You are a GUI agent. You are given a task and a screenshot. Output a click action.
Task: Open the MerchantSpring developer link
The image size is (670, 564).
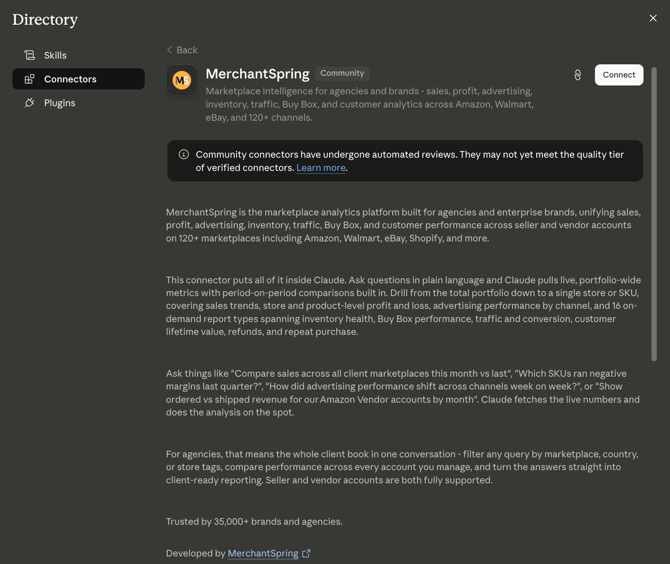[263, 553]
